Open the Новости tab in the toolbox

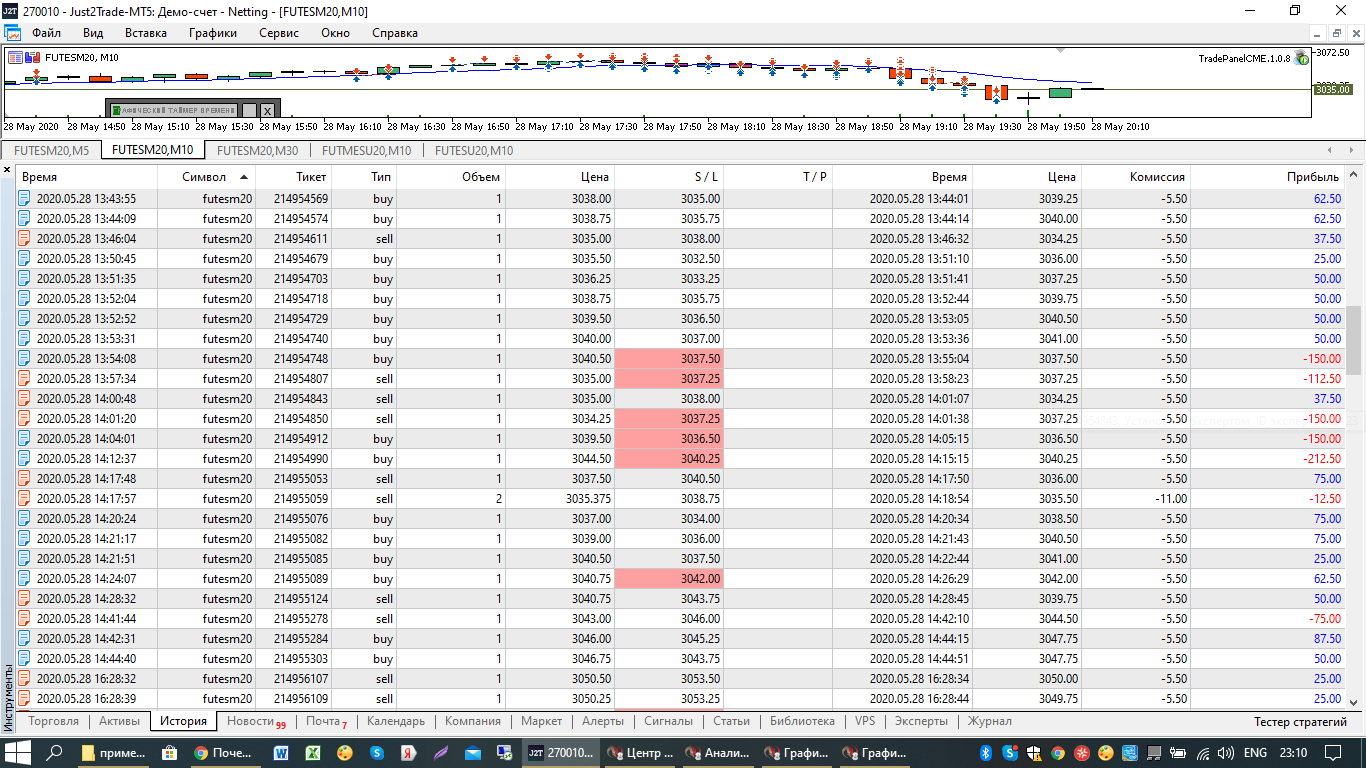click(255, 721)
